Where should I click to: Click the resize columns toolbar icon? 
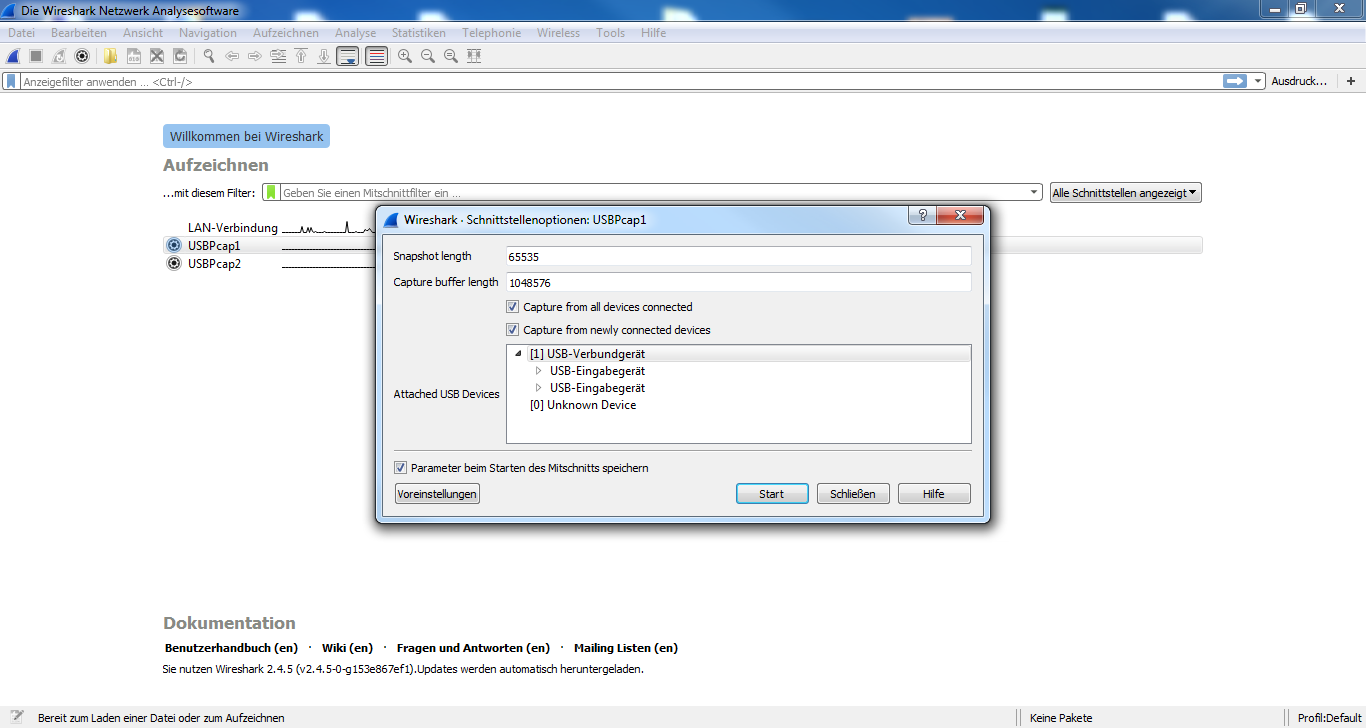pos(474,57)
